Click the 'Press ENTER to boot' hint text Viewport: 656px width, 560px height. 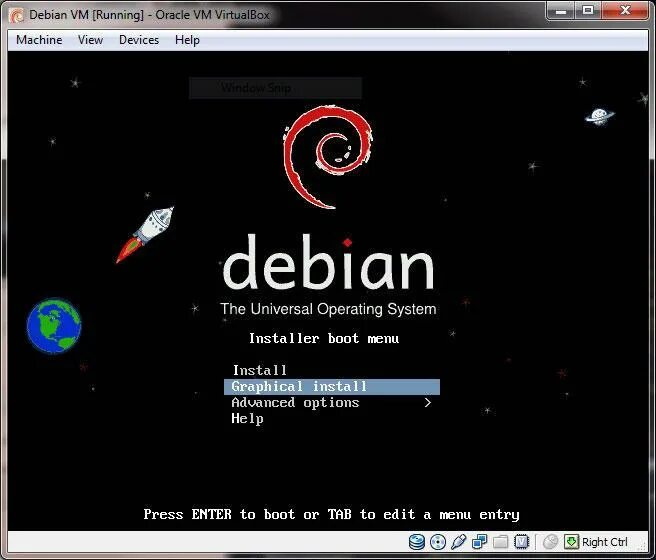(x=331, y=514)
